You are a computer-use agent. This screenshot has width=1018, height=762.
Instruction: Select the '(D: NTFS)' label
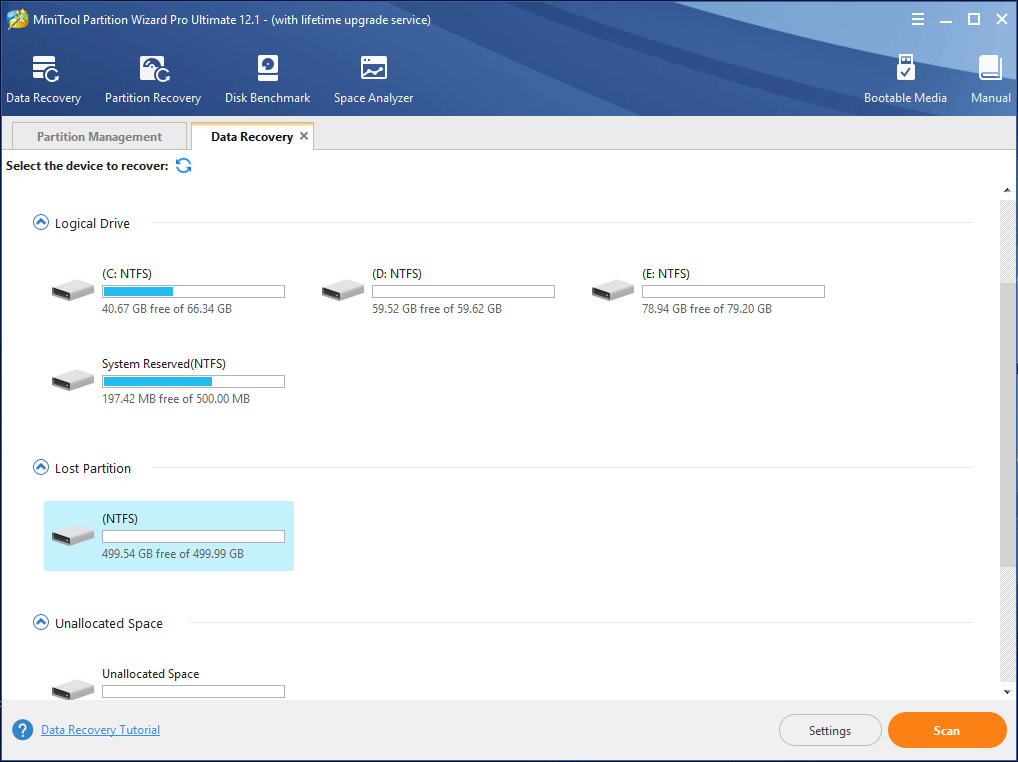[x=397, y=273]
